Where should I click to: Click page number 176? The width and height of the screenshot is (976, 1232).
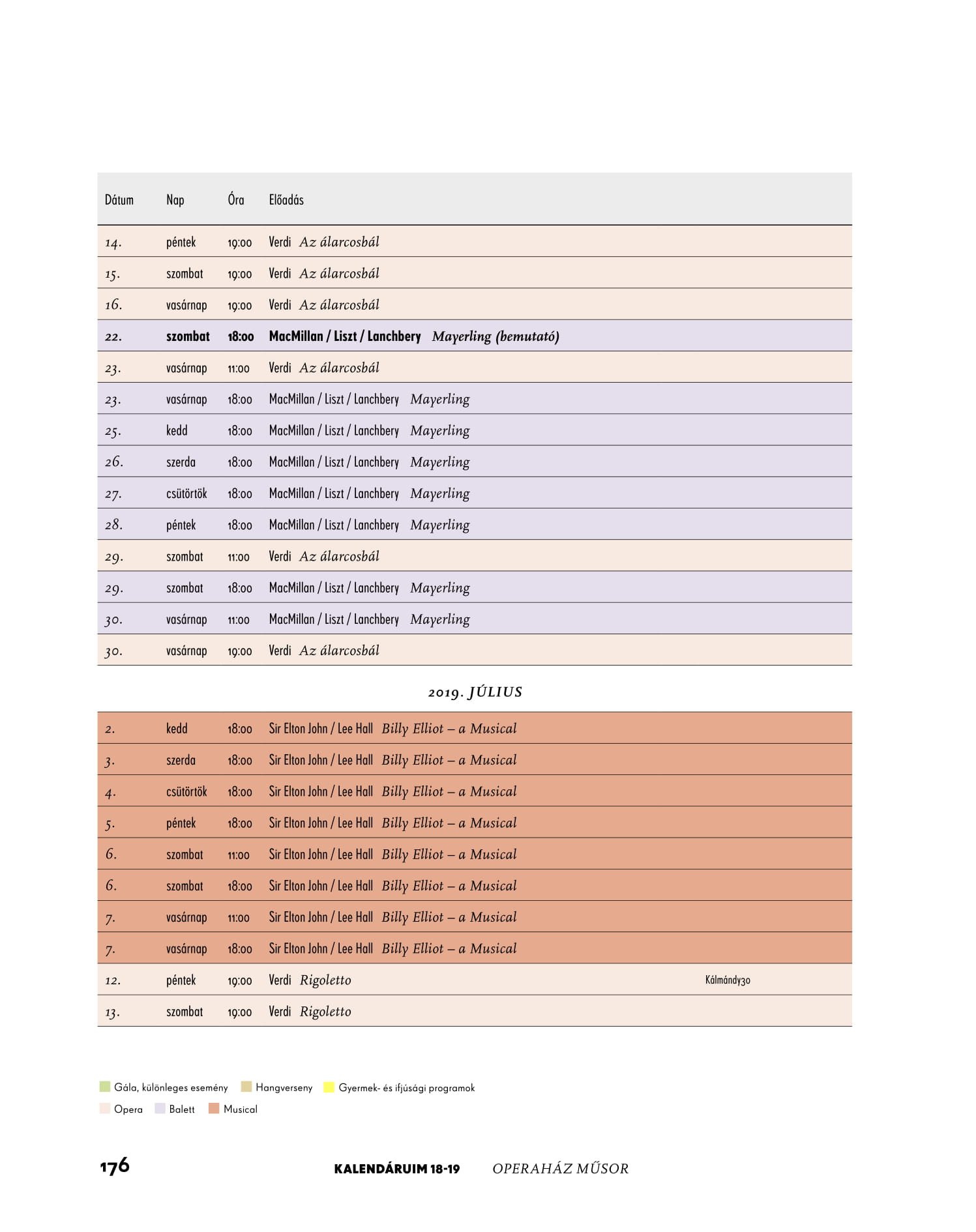click(x=115, y=1166)
